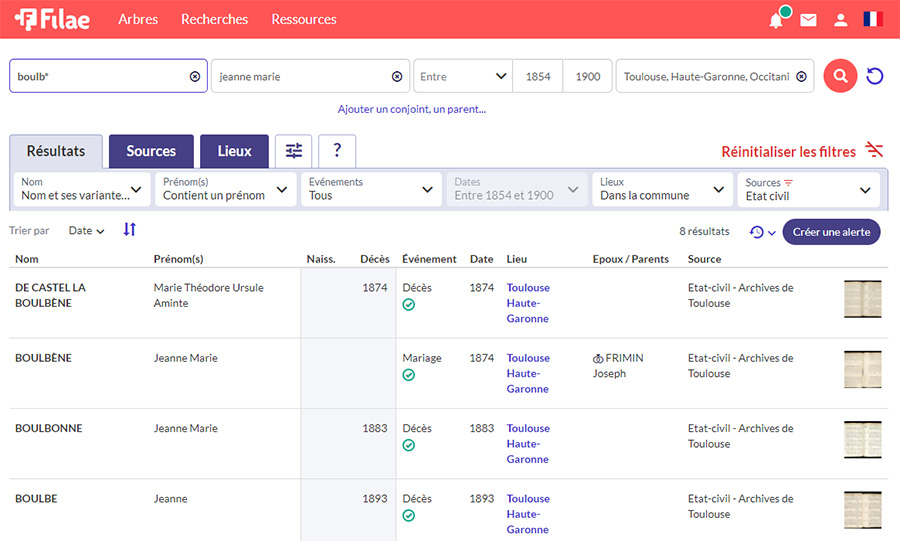Open the filter settings sliders icon
Image resolution: width=900 pixels, height=541 pixels.
click(x=293, y=151)
